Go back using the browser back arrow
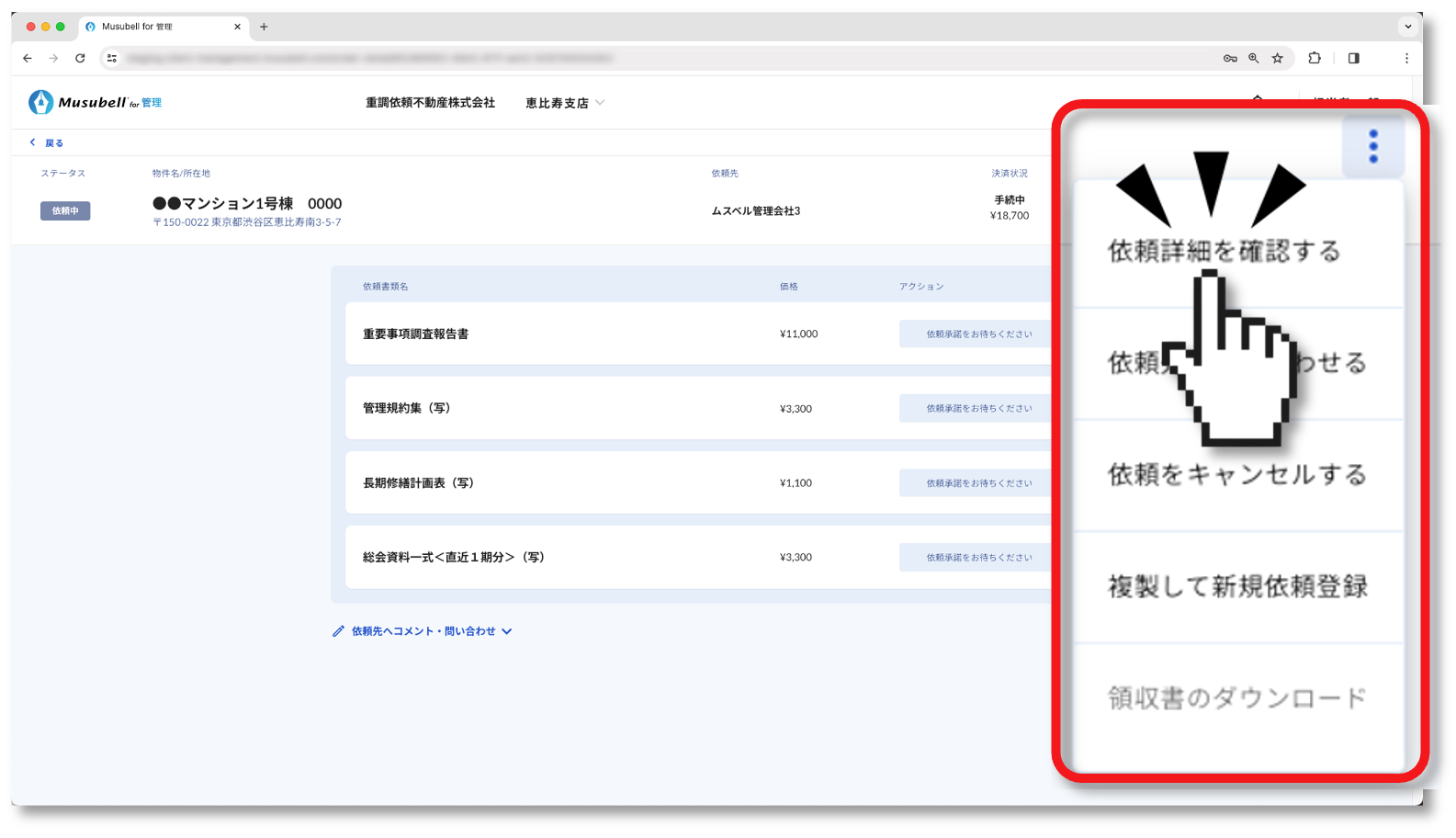1456x838 pixels. pos(28,58)
